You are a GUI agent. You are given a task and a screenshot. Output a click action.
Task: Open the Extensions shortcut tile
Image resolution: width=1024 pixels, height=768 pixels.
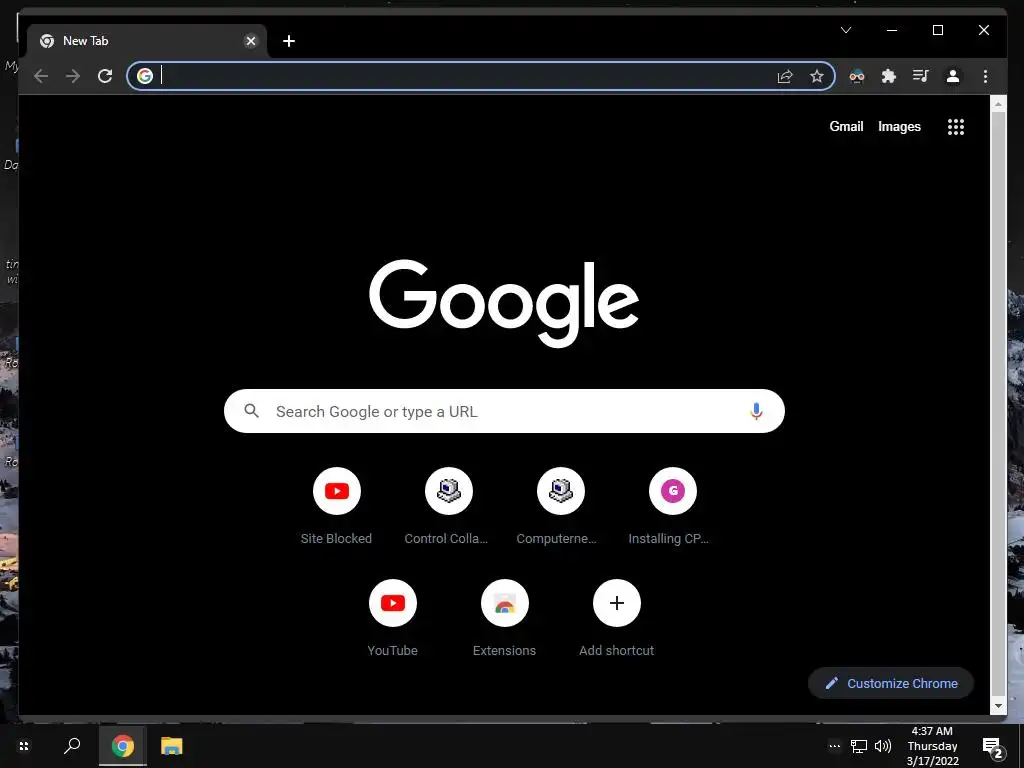pyautogui.click(x=505, y=618)
